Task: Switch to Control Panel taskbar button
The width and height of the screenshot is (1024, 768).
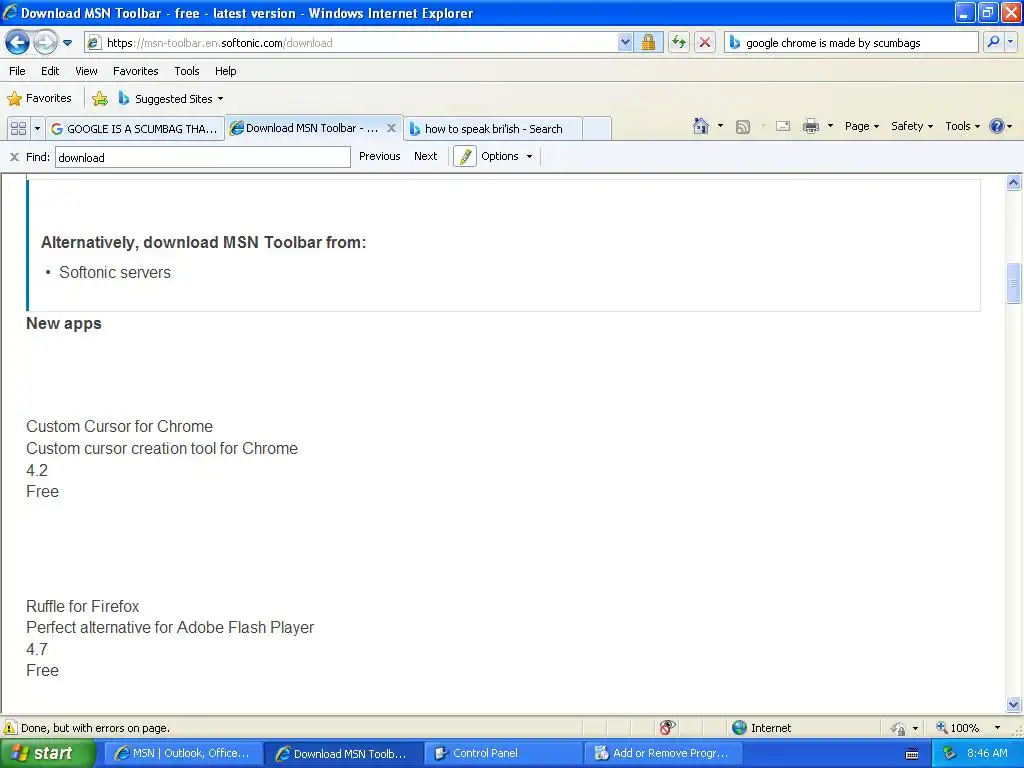Action: click(502, 753)
